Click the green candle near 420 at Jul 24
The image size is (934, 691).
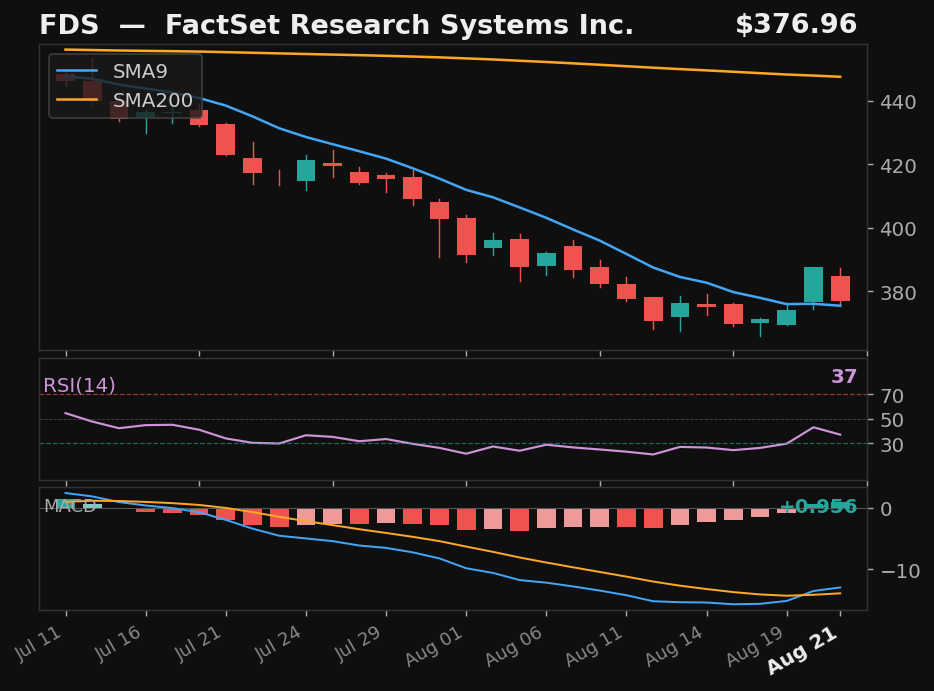306,170
